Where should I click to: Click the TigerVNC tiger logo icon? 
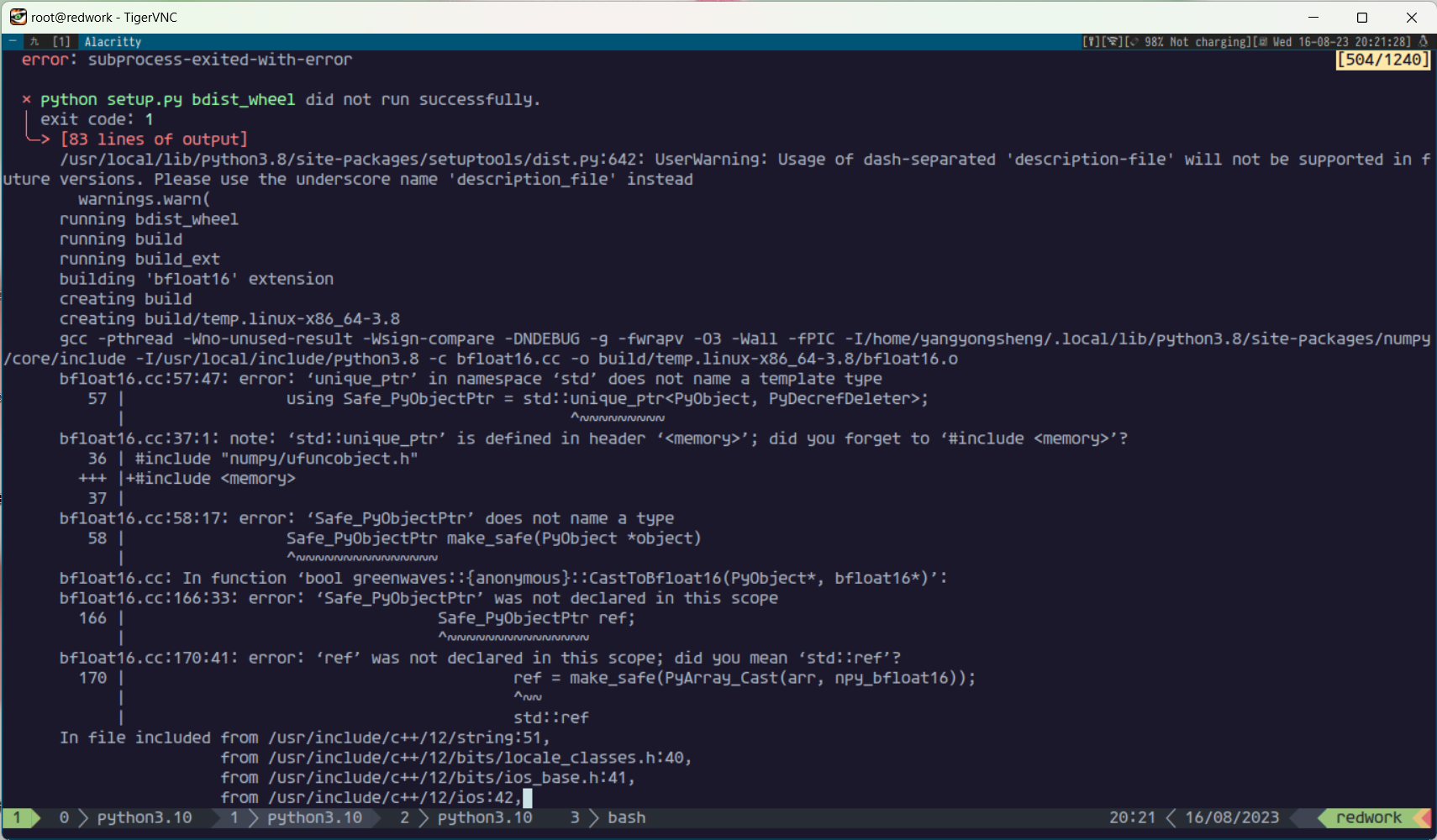pos(18,17)
